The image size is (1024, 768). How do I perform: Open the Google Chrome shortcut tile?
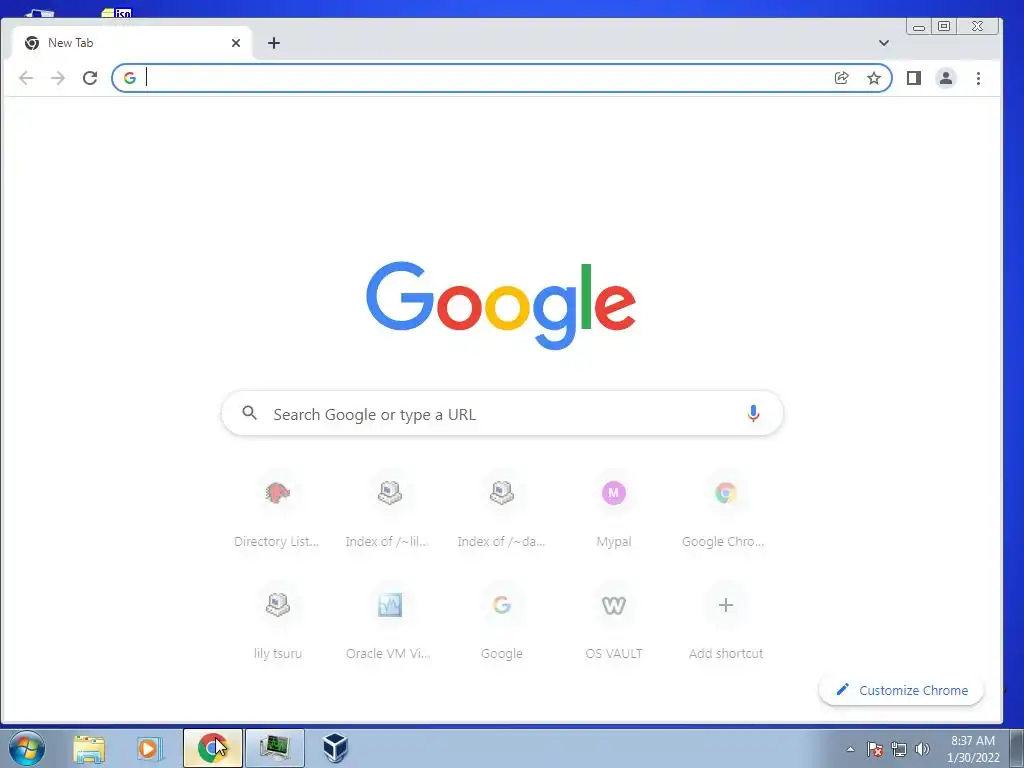726,511
